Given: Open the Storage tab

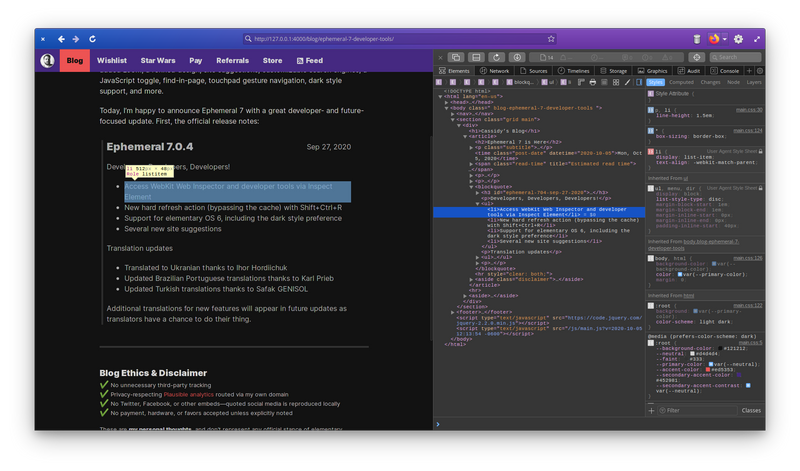Looking at the screenshot, I should point(614,71).
